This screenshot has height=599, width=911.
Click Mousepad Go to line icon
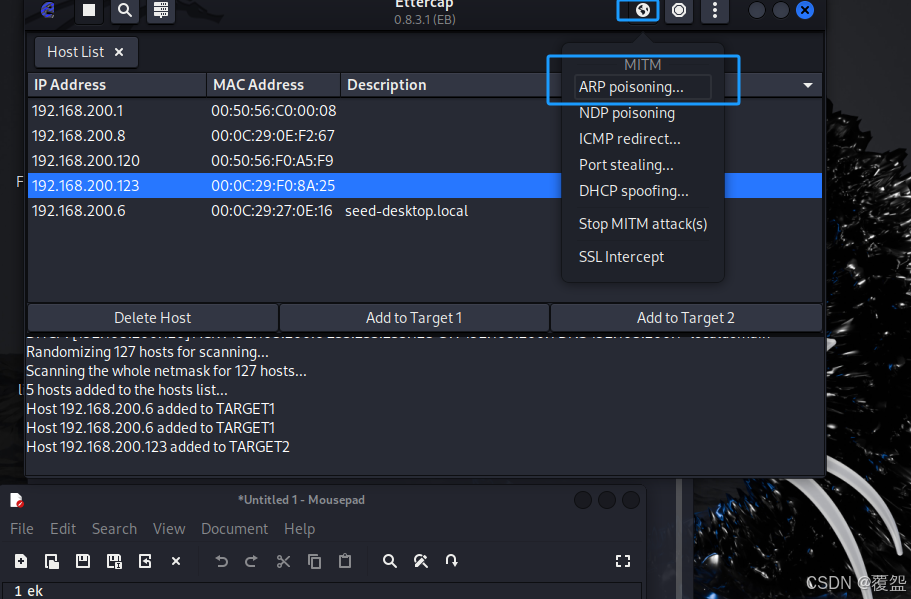pyautogui.click(x=451, y=561)
